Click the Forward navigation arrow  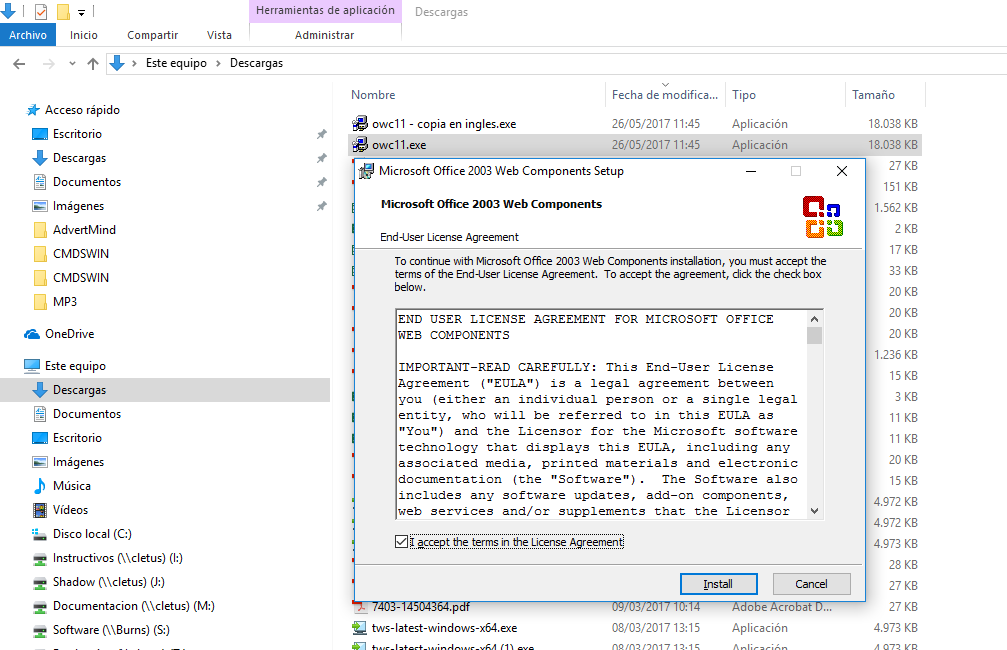[x=48, y=64]
